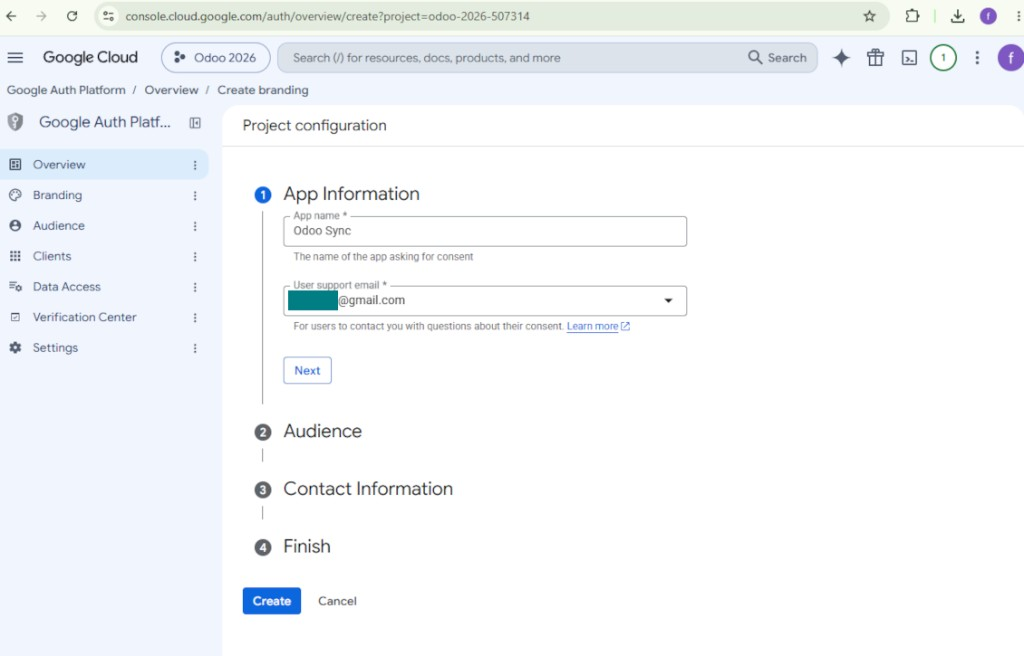Open the User support email dropdown

(x=485, y=301)
